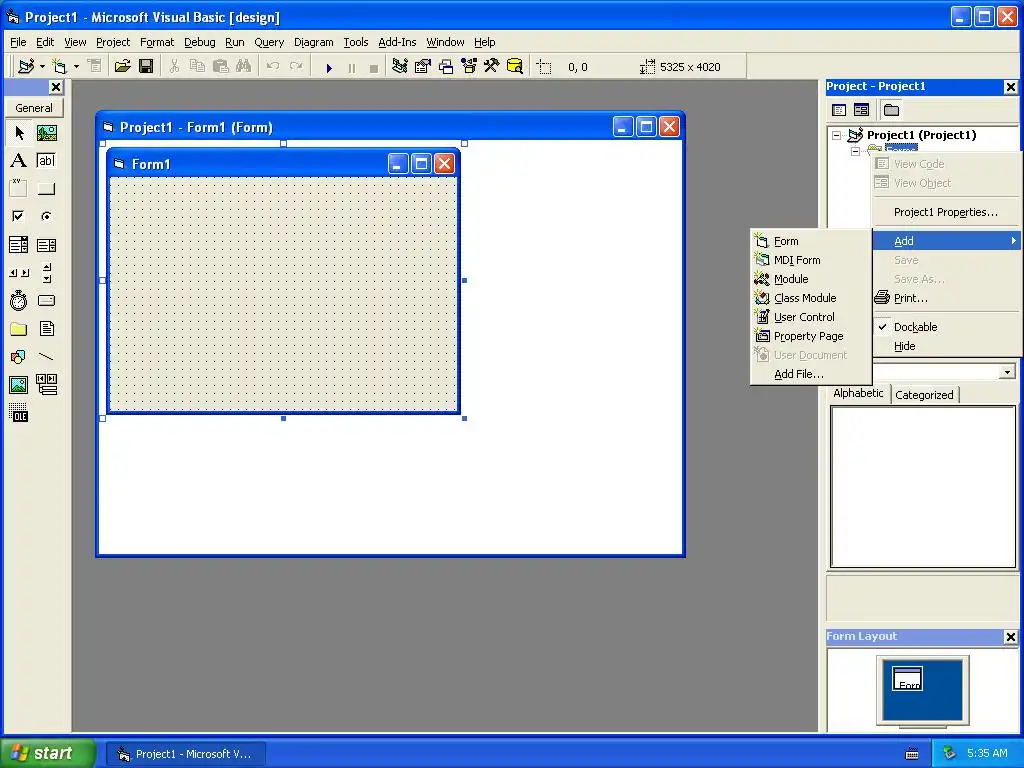The width and height of the screenshot is (1024, 768).
Task: Click form thumbnail in Form Layout
Action: point(907,679)
